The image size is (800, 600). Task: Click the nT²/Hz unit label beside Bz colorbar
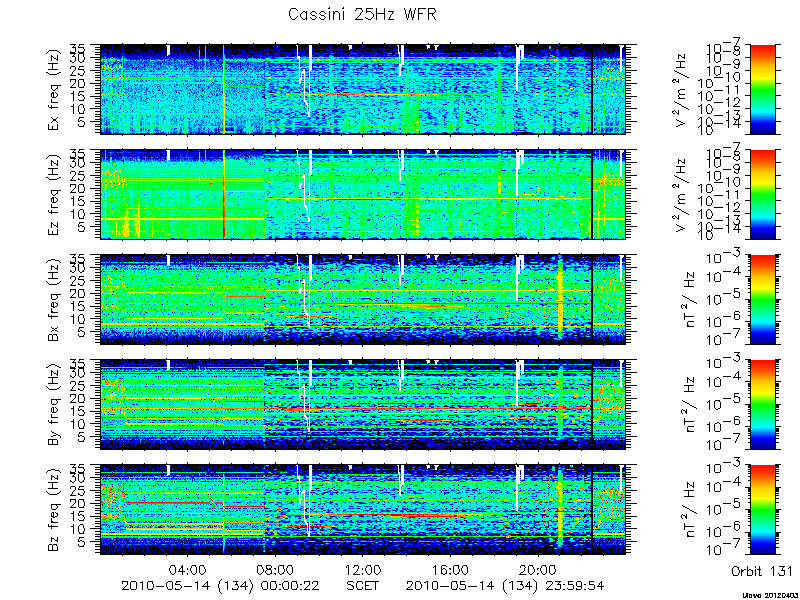(x=689, y=510)
